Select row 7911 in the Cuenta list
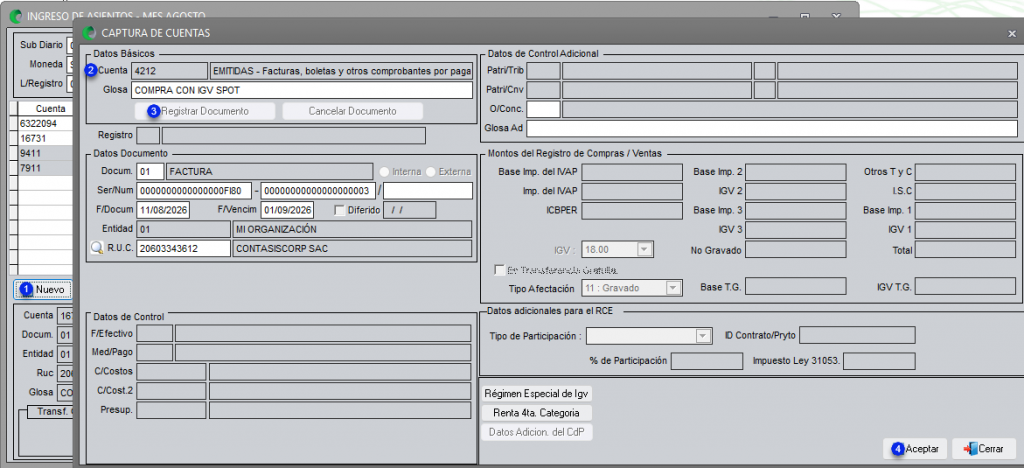Image resolution: width=1024 pixels, height=468 pixels. [x=43, y=168]
